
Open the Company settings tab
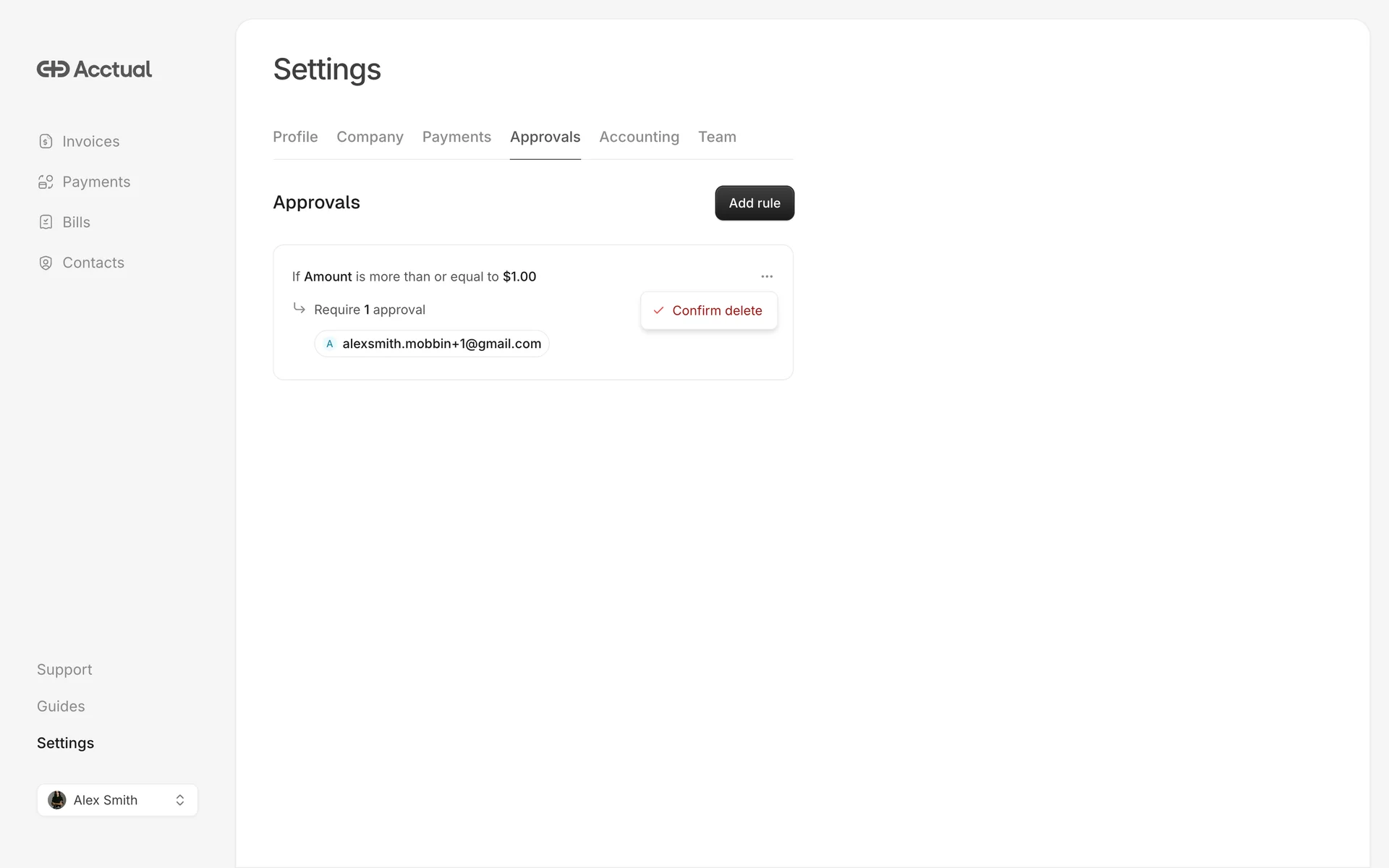coord(370,137)
